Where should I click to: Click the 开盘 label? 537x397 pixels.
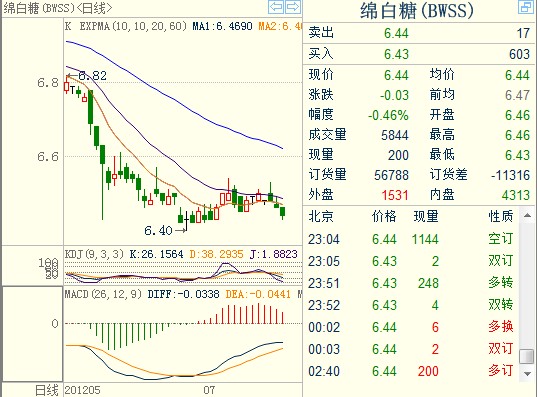pyautogui.click(x=442, y=114)
